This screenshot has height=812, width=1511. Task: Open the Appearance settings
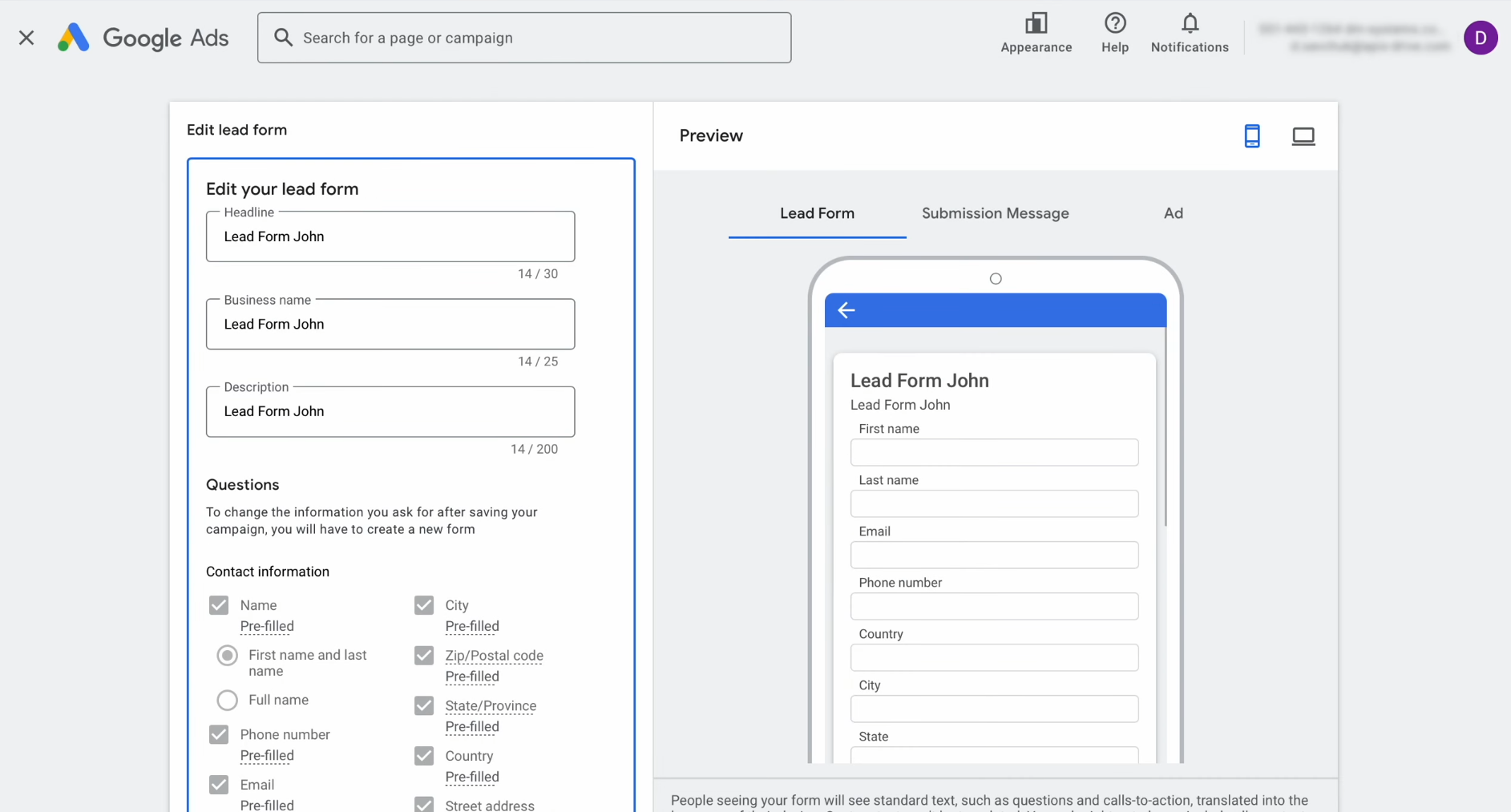point(1036,34)
